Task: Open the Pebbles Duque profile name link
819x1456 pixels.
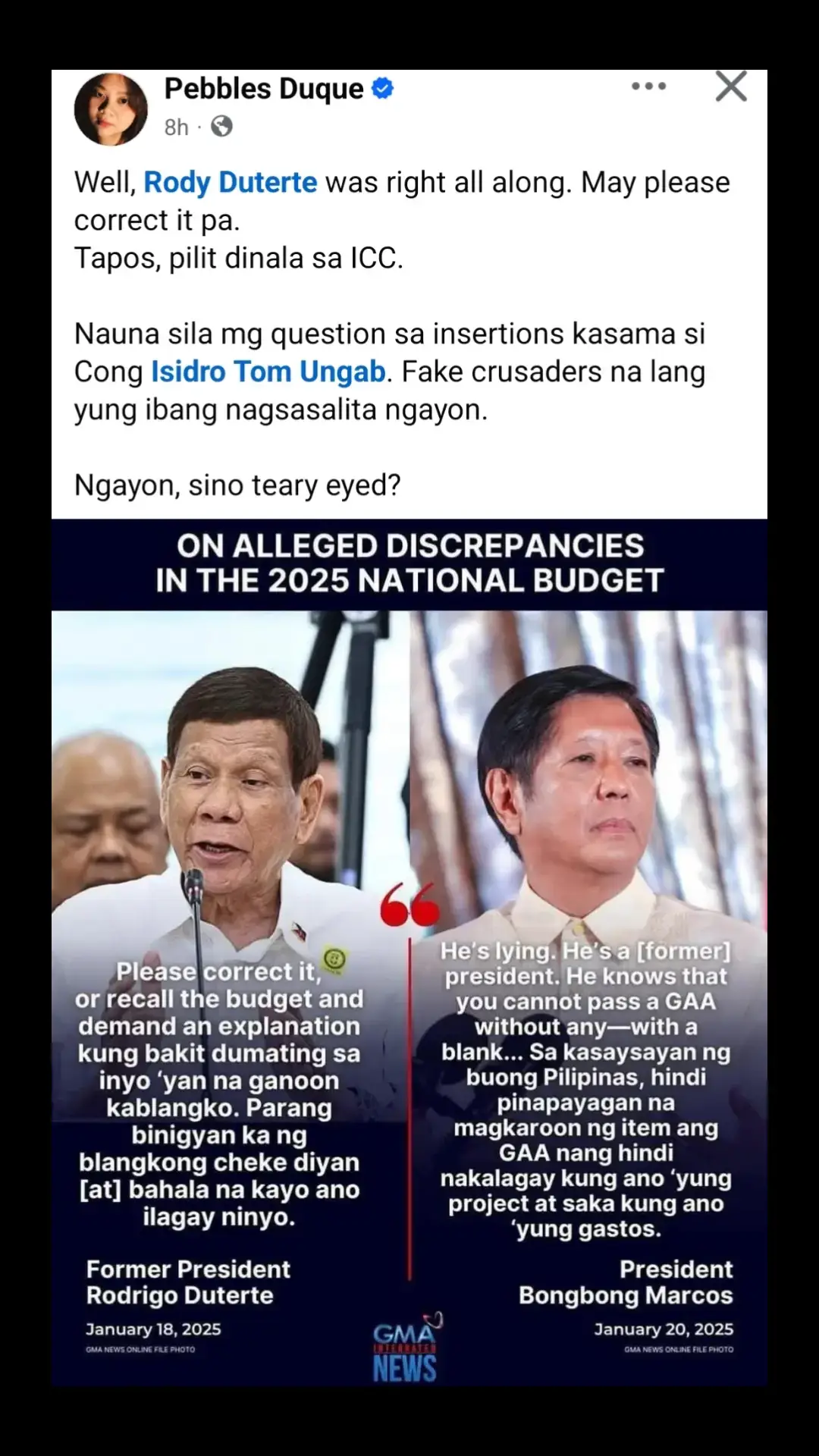Action: click(x=264, y=89)
